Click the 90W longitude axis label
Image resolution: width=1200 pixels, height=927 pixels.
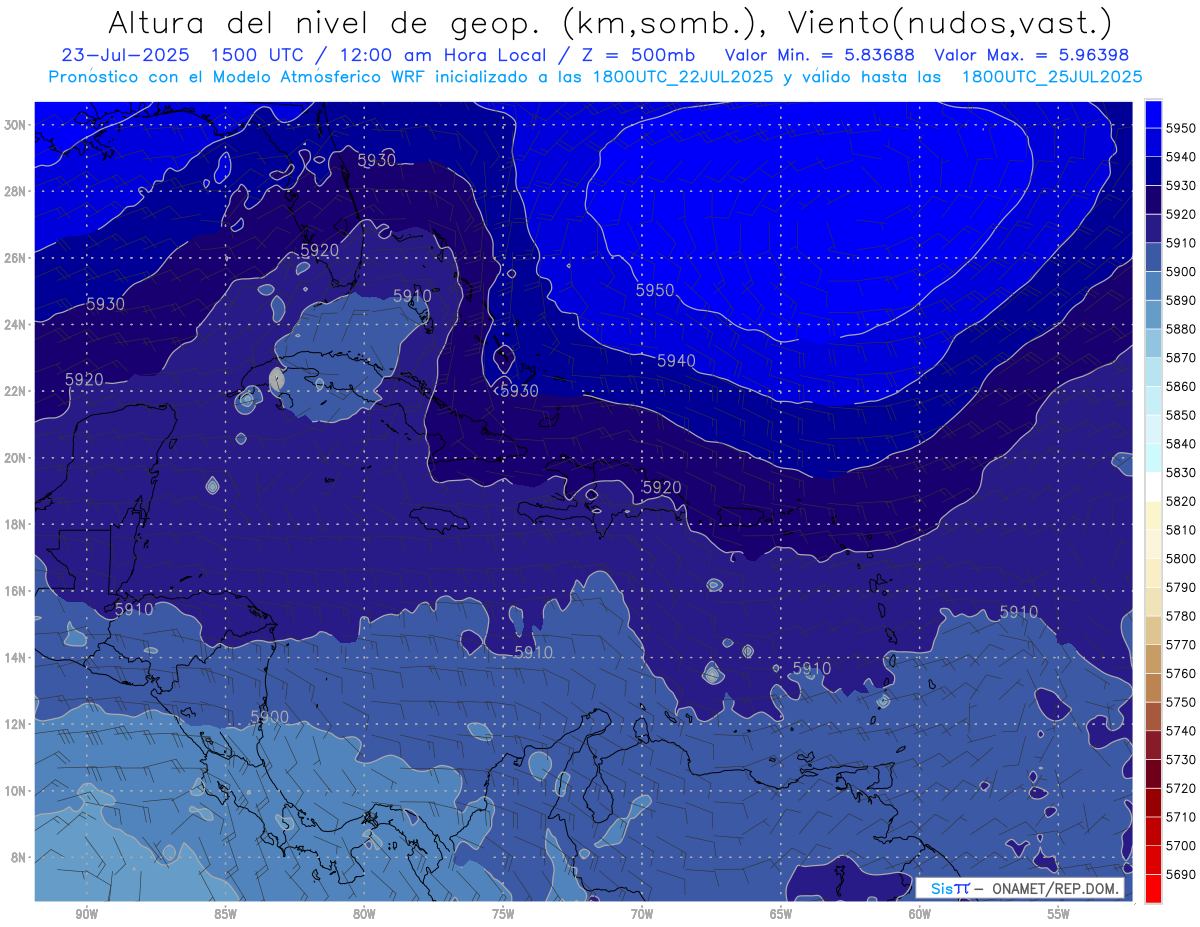click(x=86, y=913)
